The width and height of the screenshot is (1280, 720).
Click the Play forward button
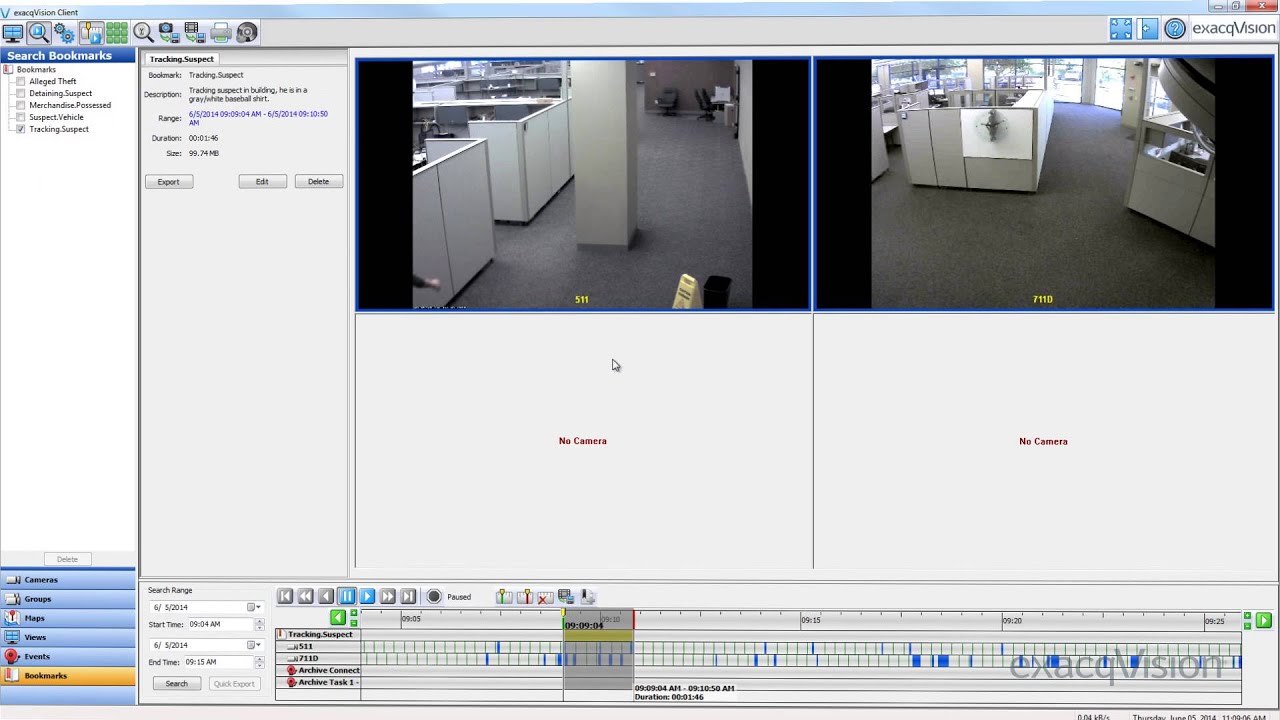pyautogui.click(x=367, y=596)
